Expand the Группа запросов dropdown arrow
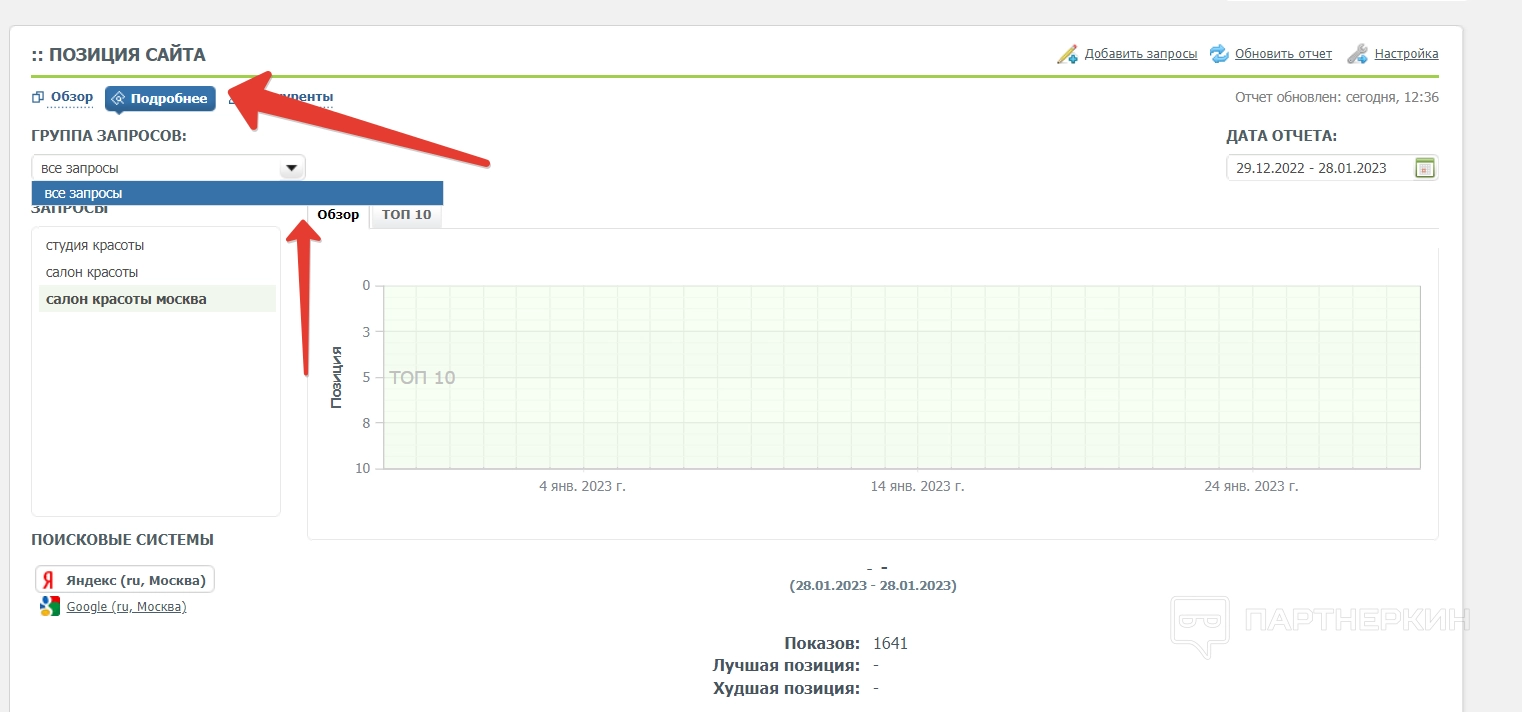Image resolution: width=1522 pixels, height=712 pixels. 291,168
